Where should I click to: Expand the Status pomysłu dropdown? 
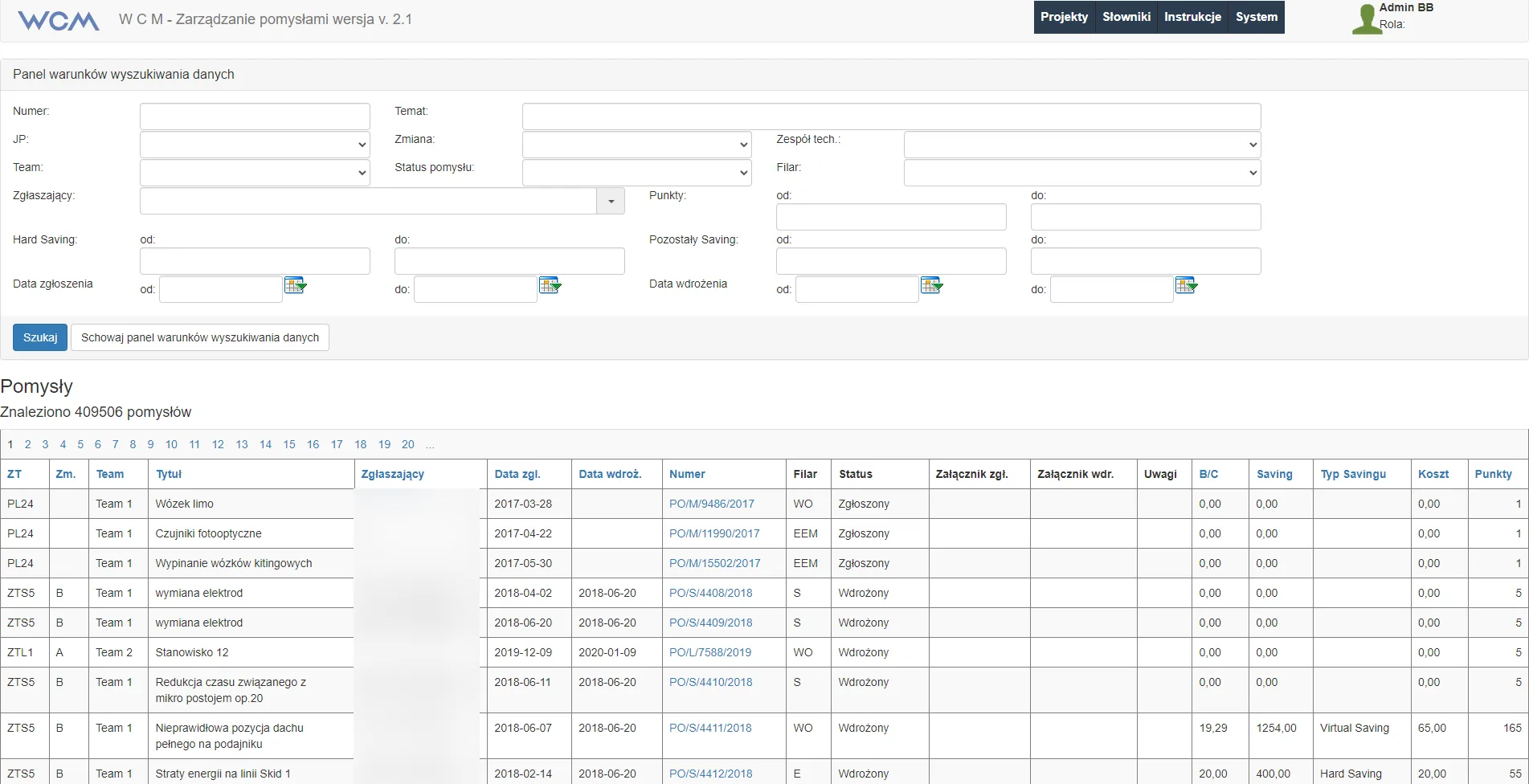coord(637,173)
